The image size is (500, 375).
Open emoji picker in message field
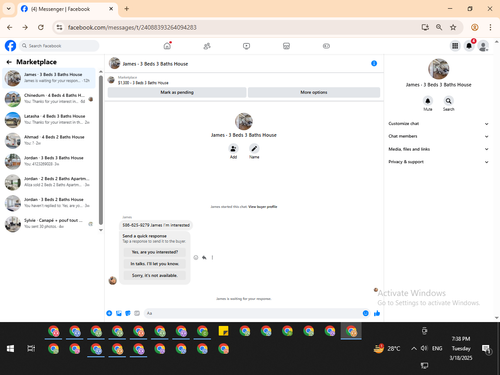click(366, 313)
